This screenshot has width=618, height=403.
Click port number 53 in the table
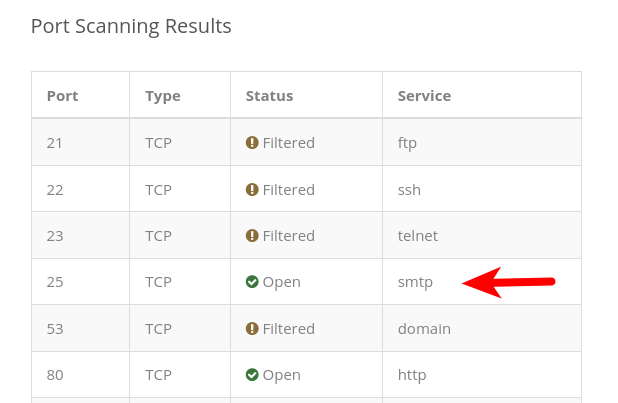point(55,329)
